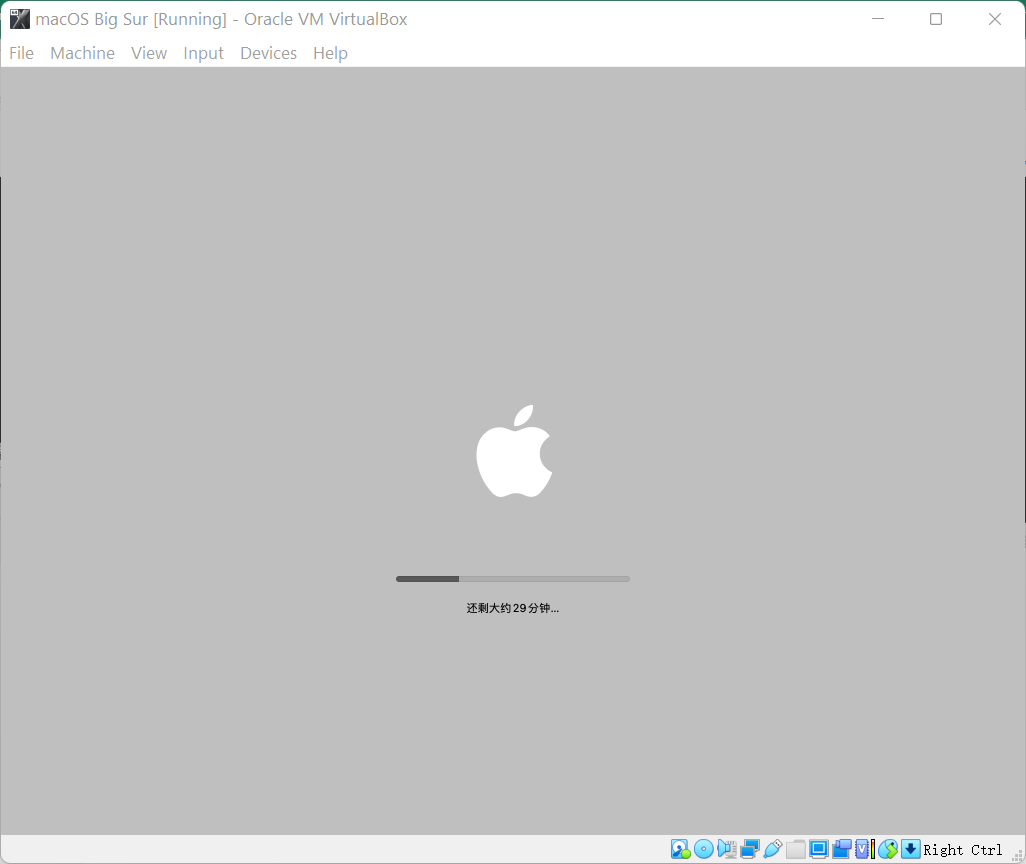Click the shared folders indicator icon
This screenshot has height=864, width=1026.
[x=796, y=850]
